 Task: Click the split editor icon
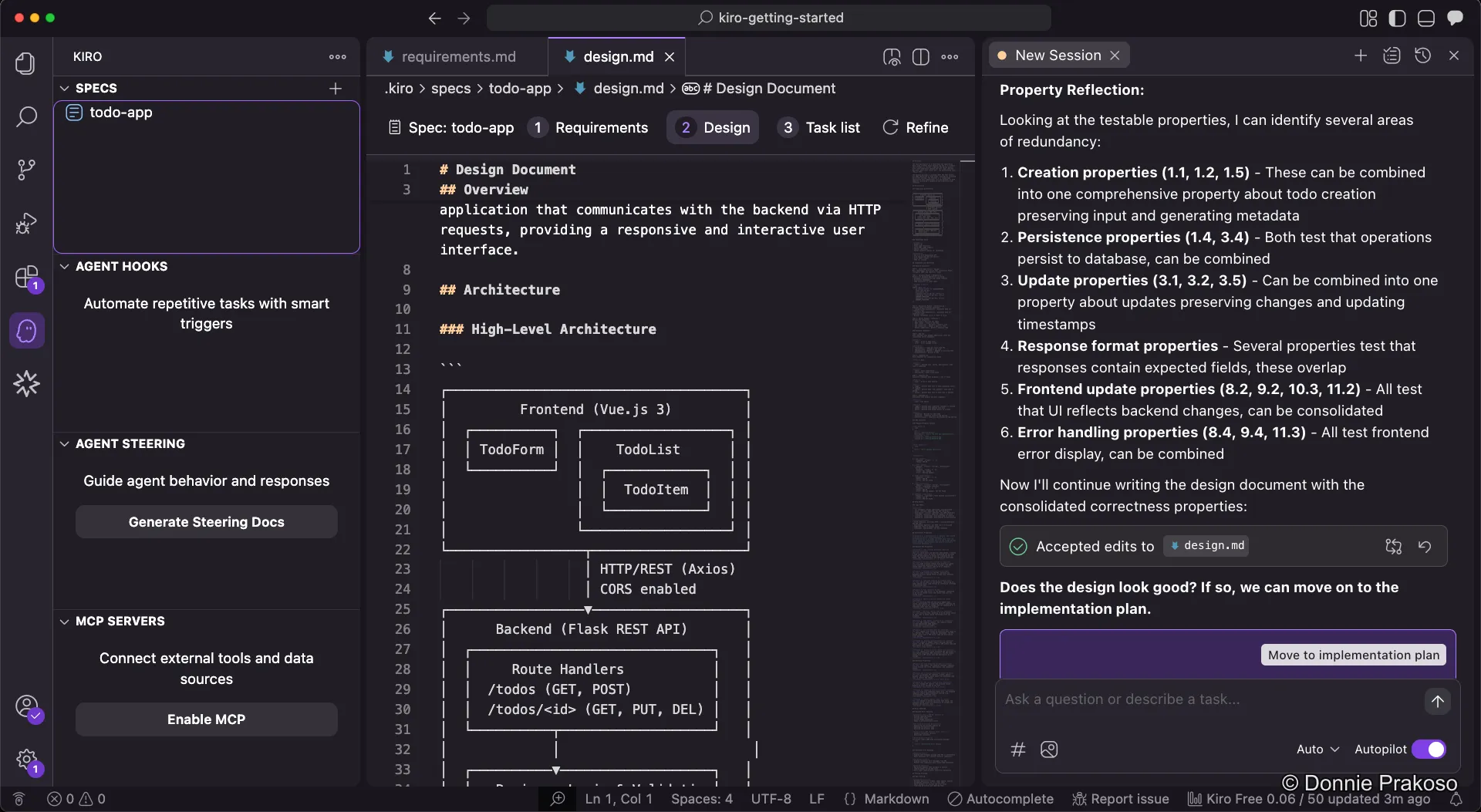(920, 57)
